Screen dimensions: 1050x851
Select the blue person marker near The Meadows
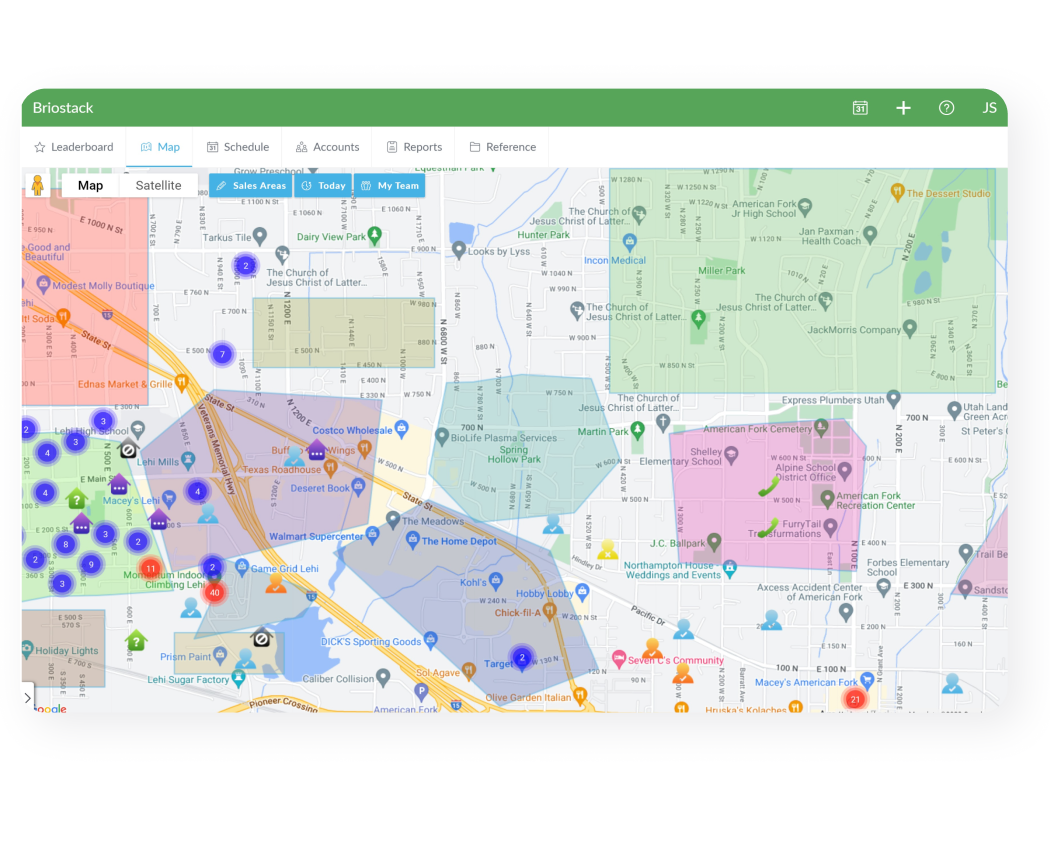[552, 524]
